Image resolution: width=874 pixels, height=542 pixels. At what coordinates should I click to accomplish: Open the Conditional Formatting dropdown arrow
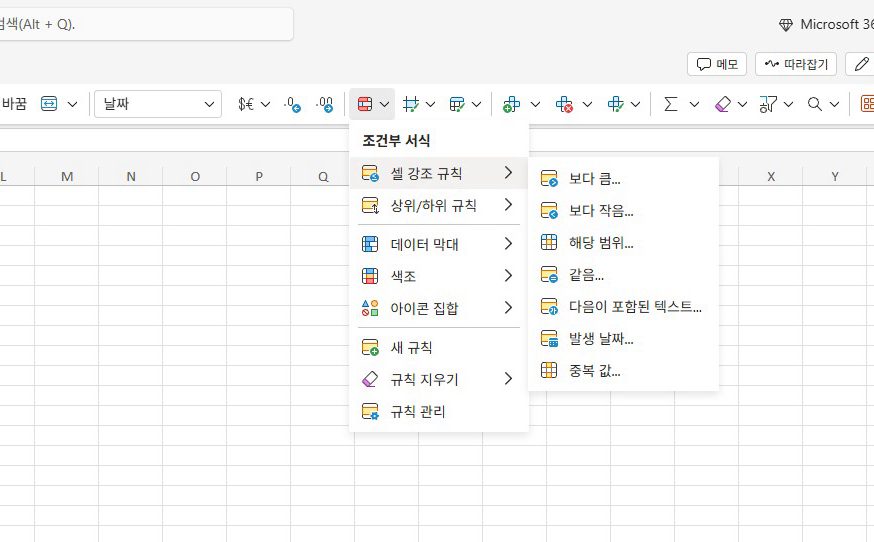(385, 104)
